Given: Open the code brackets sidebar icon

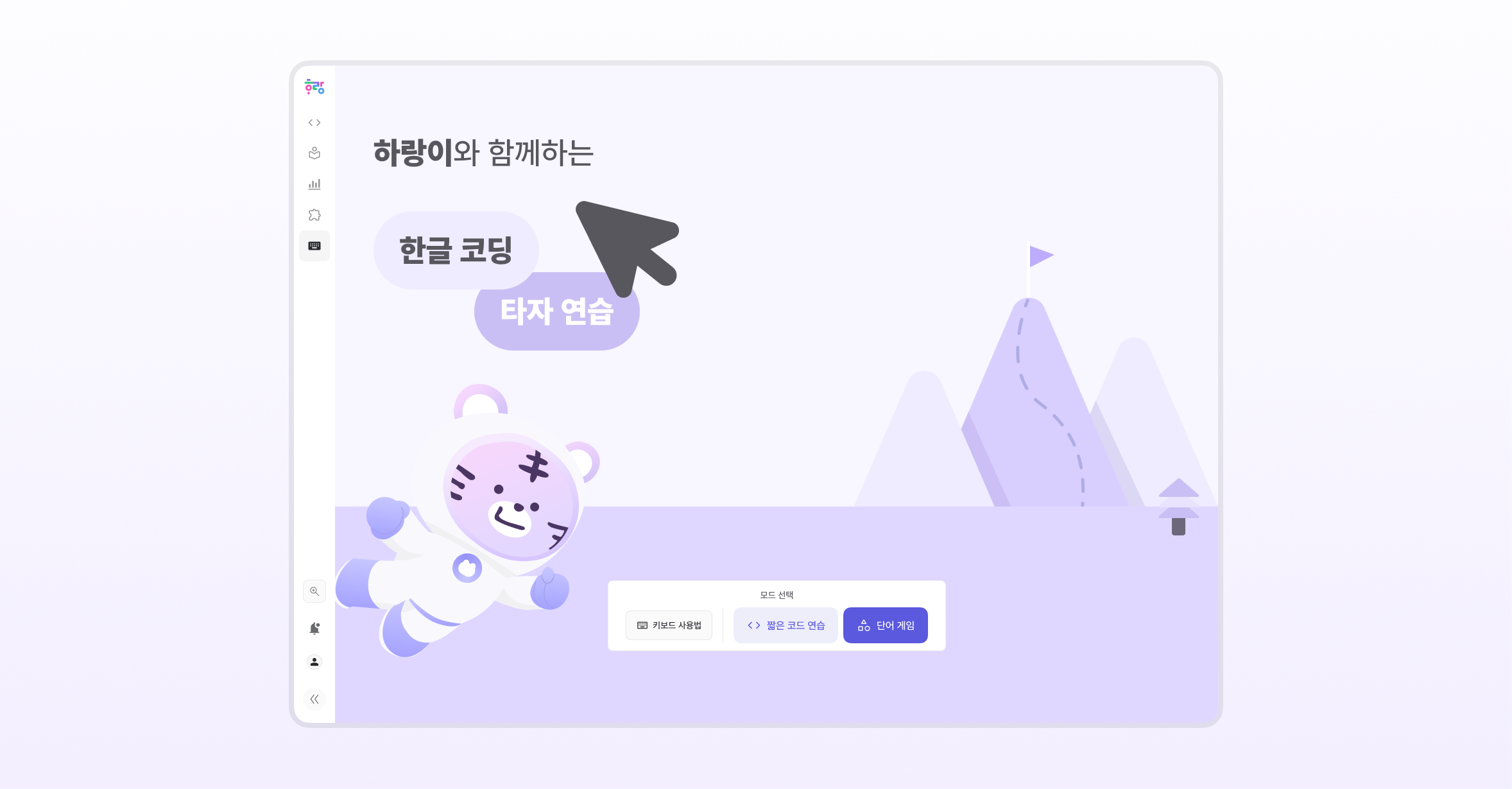Looking at the screenshot, I should click(314, 123).
